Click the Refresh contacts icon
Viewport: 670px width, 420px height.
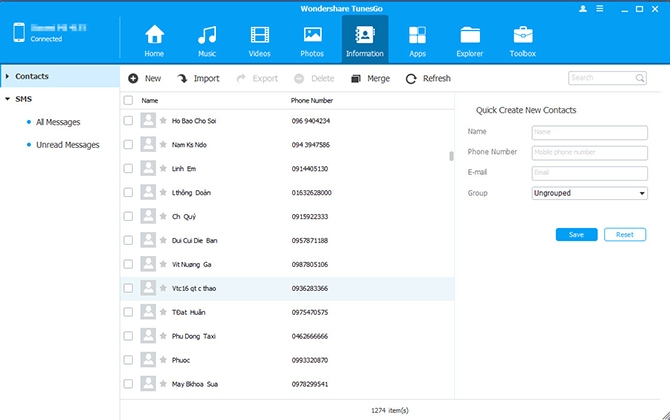pyautogui.click(x=411, y=79)
